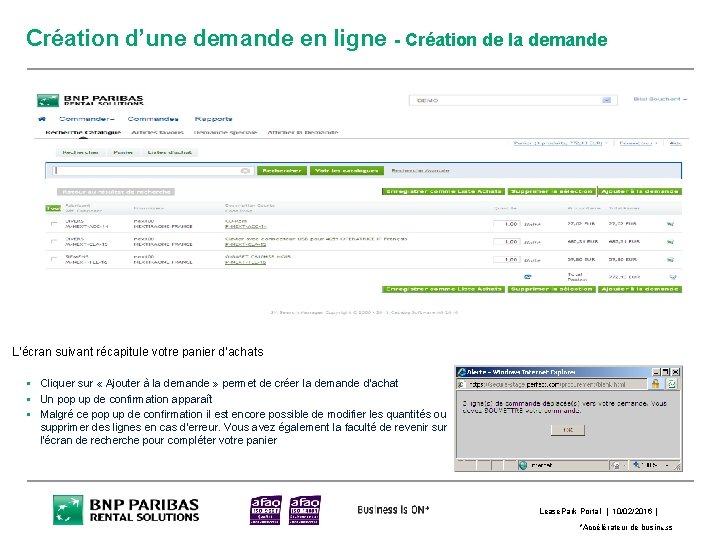Click the green Rechercher button

click(x=282, y=171)
